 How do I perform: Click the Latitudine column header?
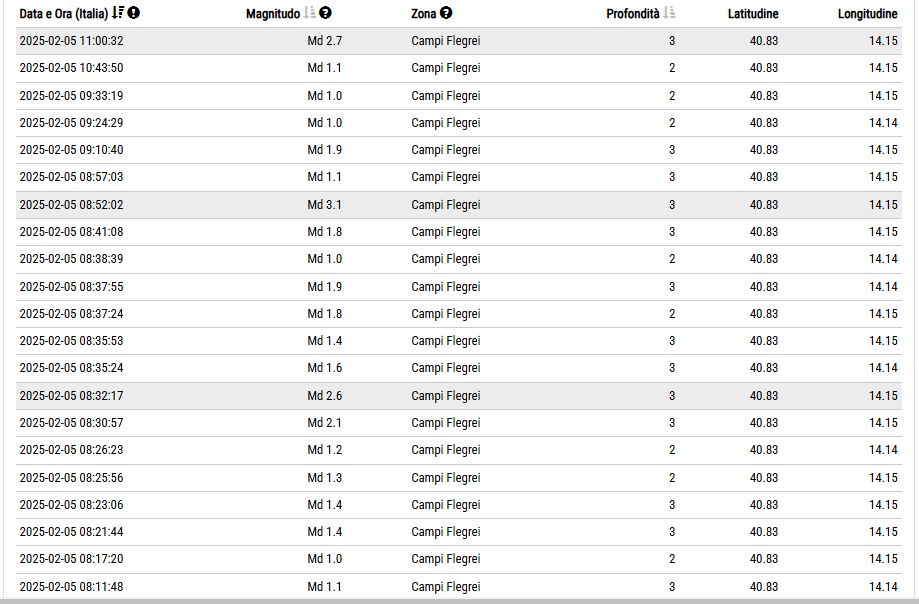click(x=753, y=13)
